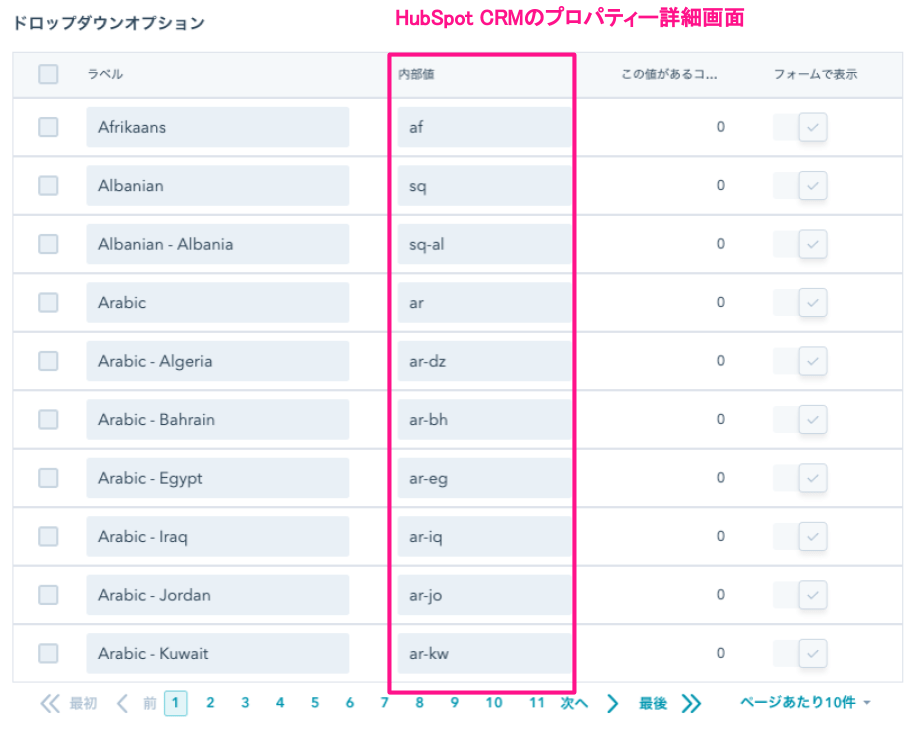Viewport: 919px width, 731px height.
Task: Check the Afrikaans row checkbox
Action: [x=48, y=127]
